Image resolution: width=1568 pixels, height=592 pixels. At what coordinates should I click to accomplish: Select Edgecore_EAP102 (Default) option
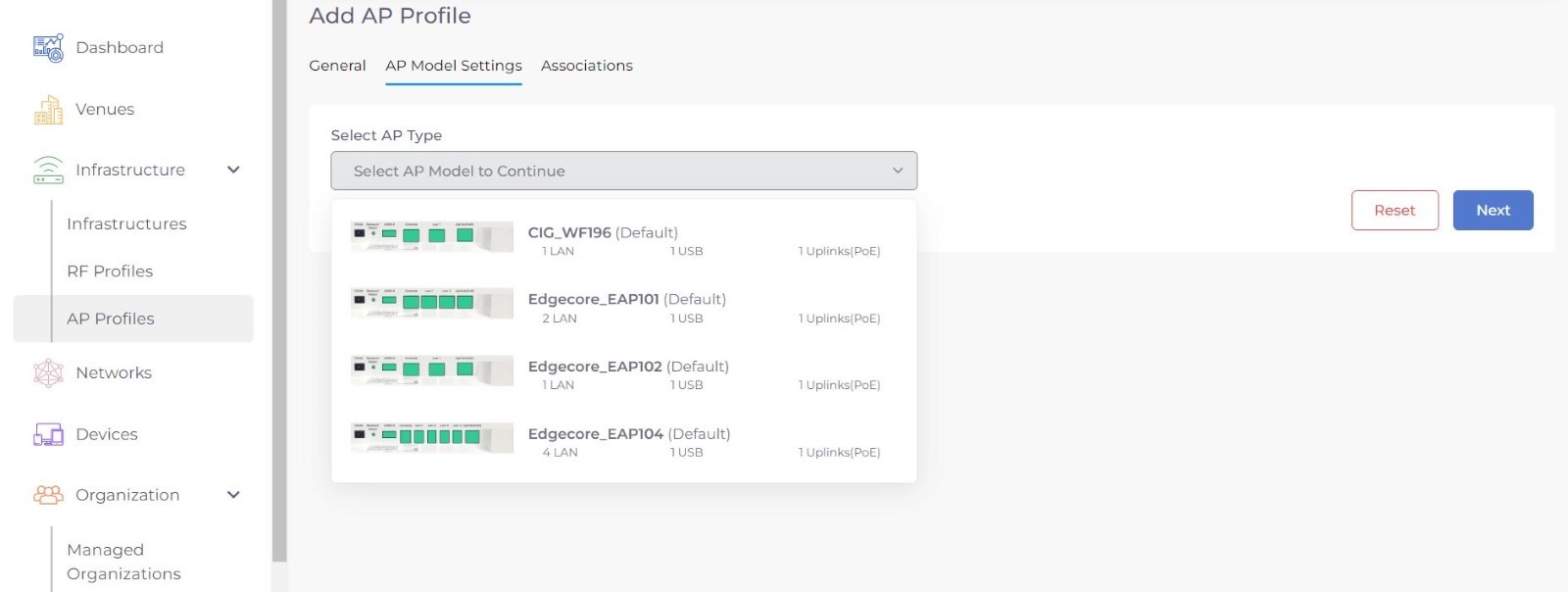coord(624,374)
